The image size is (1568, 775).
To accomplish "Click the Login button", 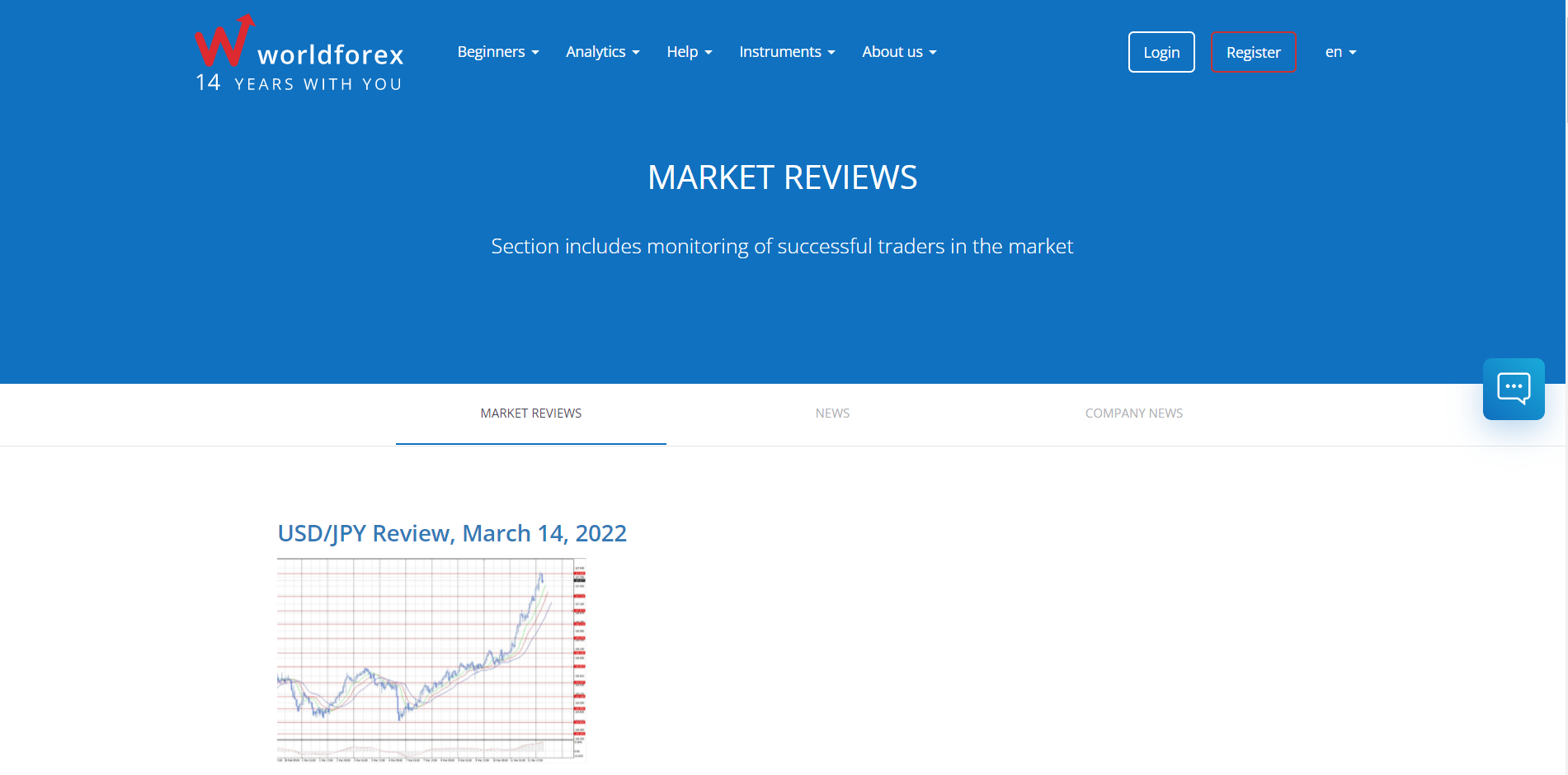I will 1161,52.
